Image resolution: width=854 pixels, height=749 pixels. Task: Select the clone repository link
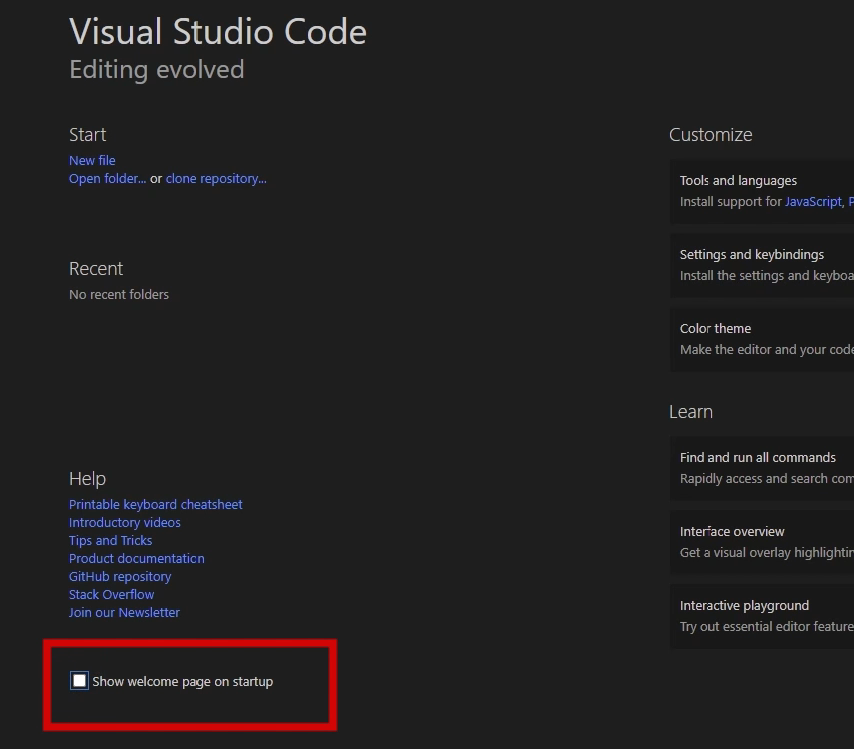[216, 179]
